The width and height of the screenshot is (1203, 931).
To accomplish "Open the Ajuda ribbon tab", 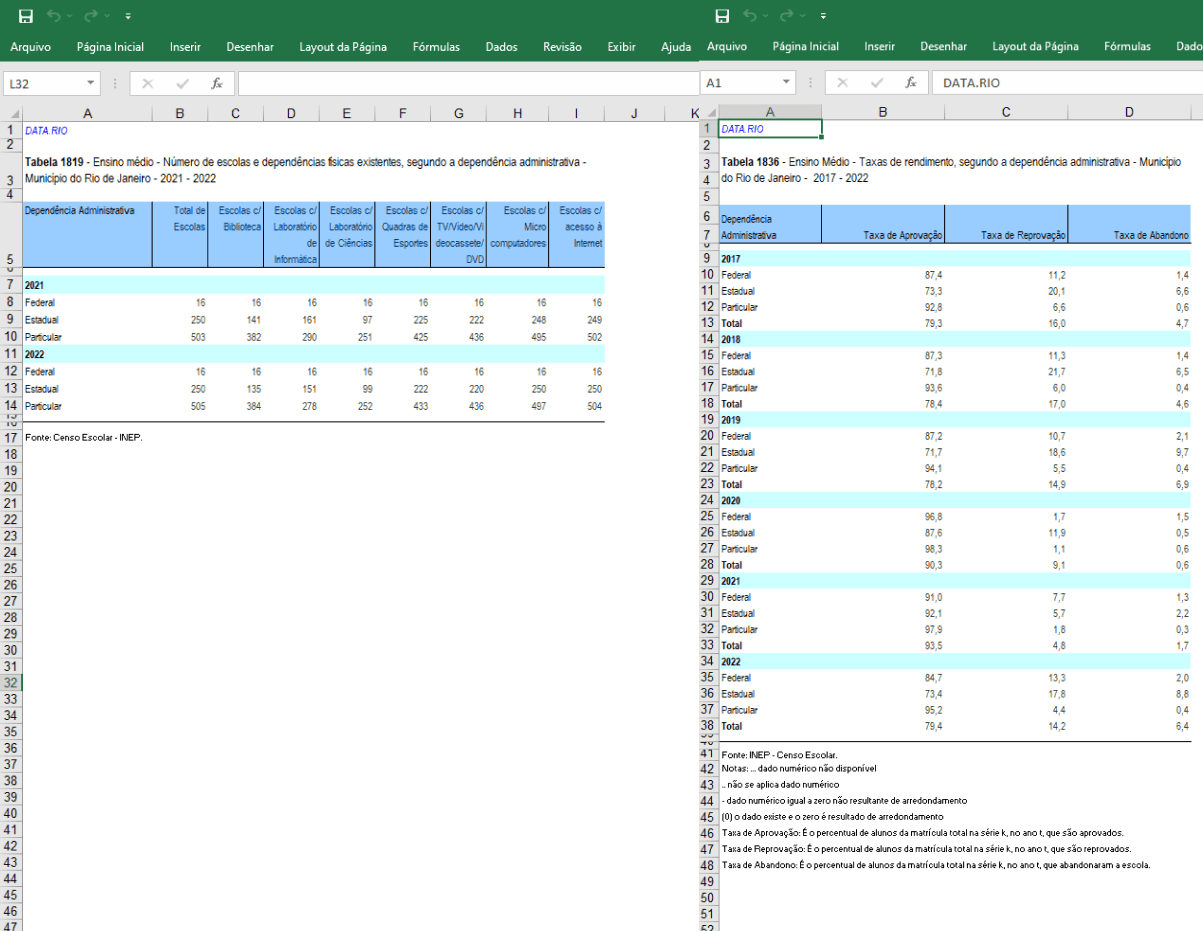I will [x=676, y=47].
